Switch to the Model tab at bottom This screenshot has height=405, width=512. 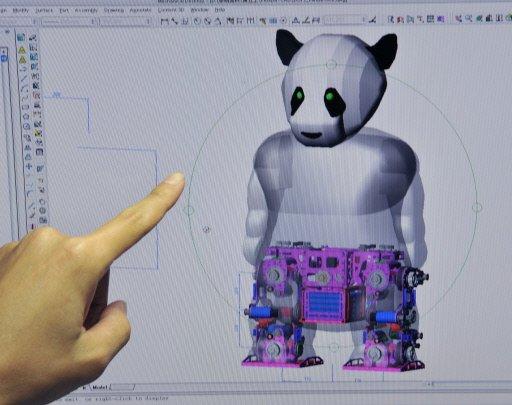coord(100,387)
